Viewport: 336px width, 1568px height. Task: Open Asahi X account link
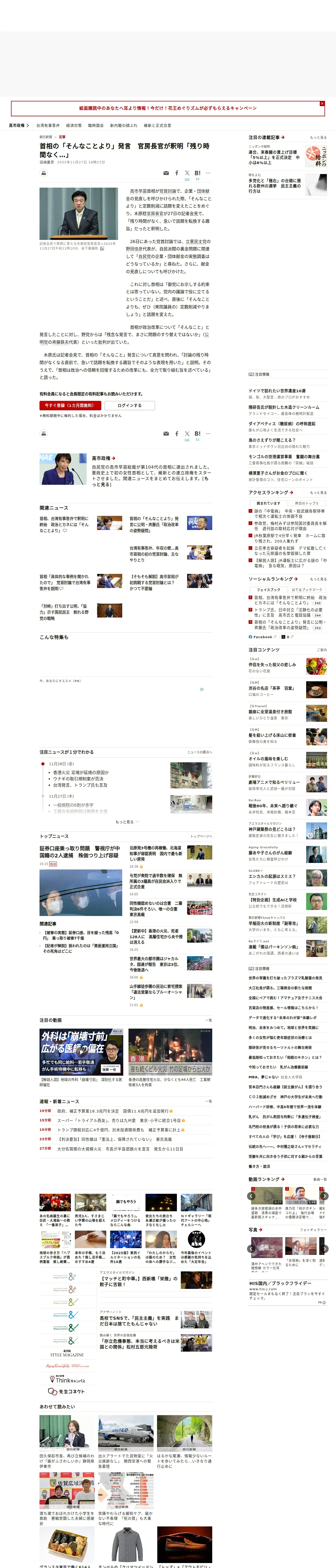pos(288,637)
